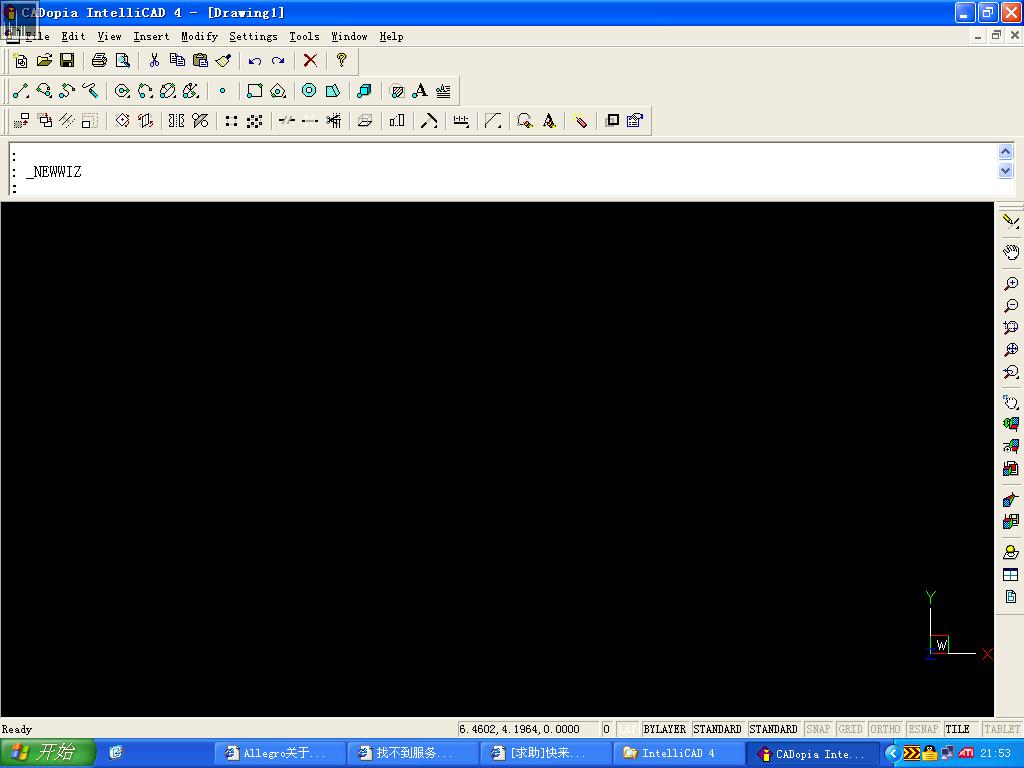Screen dimensions: 1024x768
Task: Open the Edit menu
Action: (x=73, y=37)
